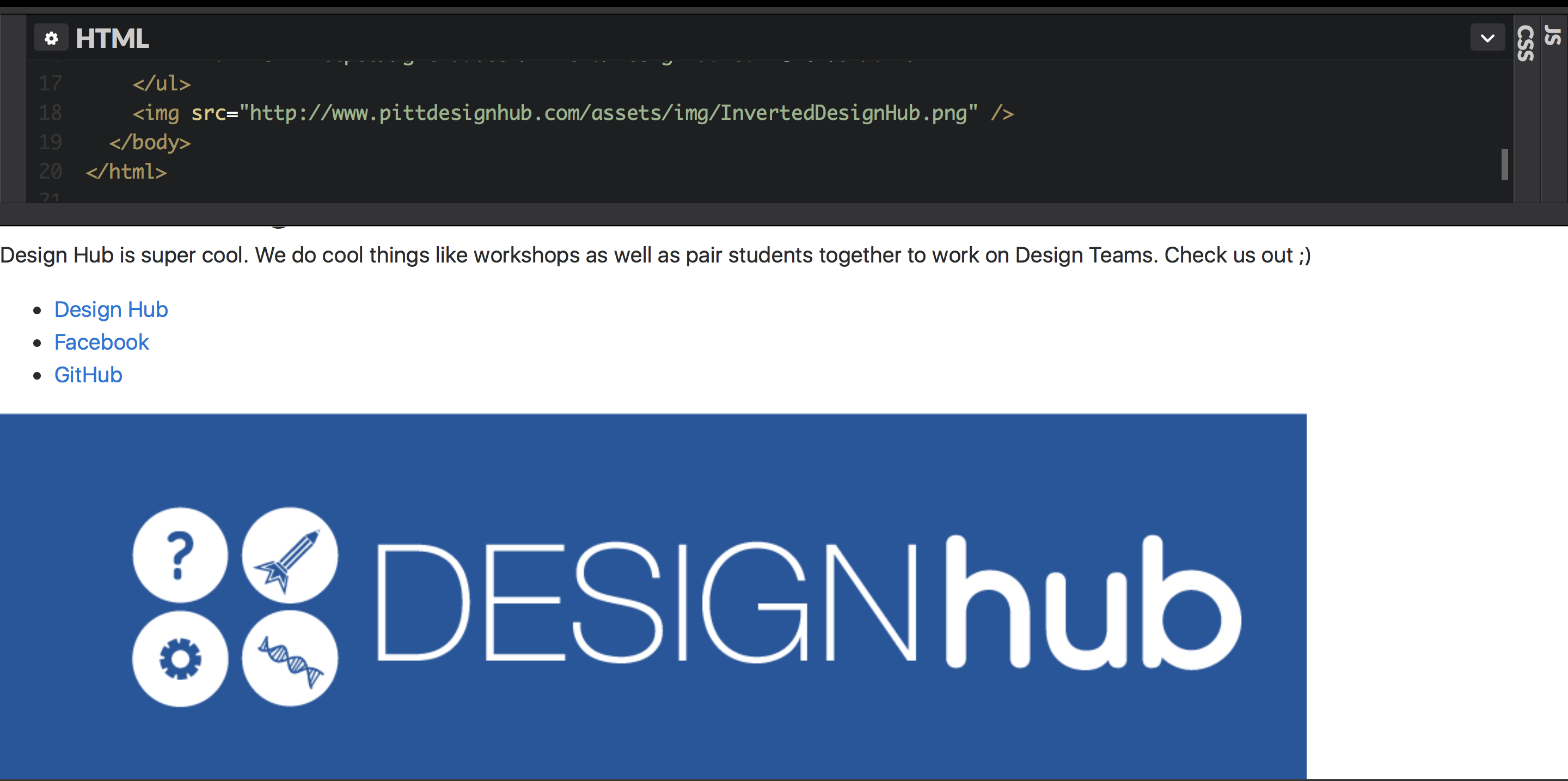Click the rocket pencil circle in logo
Image resolution: width=1568 pixels, height=781 pixels.
[290, 554]
